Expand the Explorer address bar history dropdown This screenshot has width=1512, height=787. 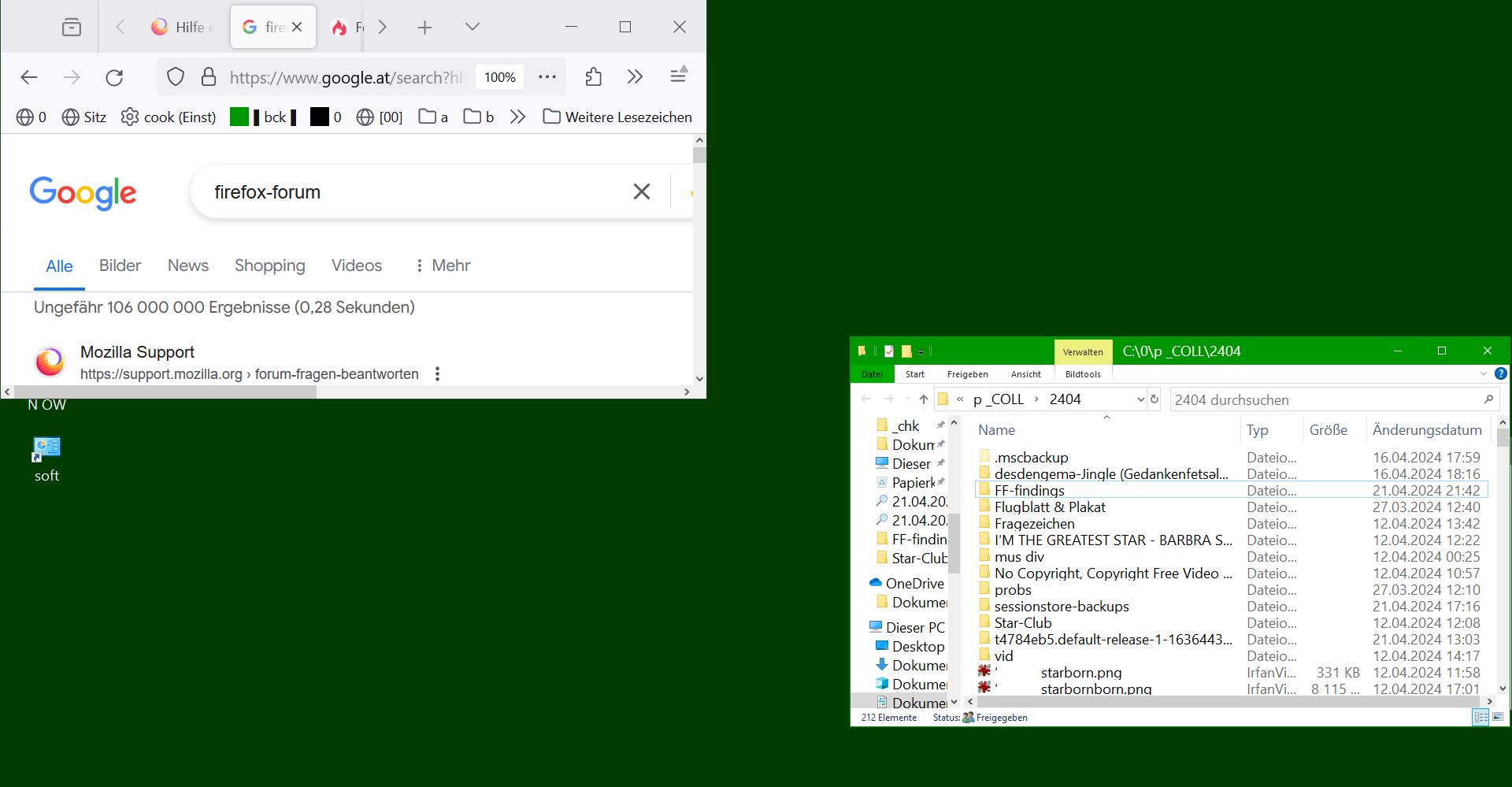pos(1140,399)
